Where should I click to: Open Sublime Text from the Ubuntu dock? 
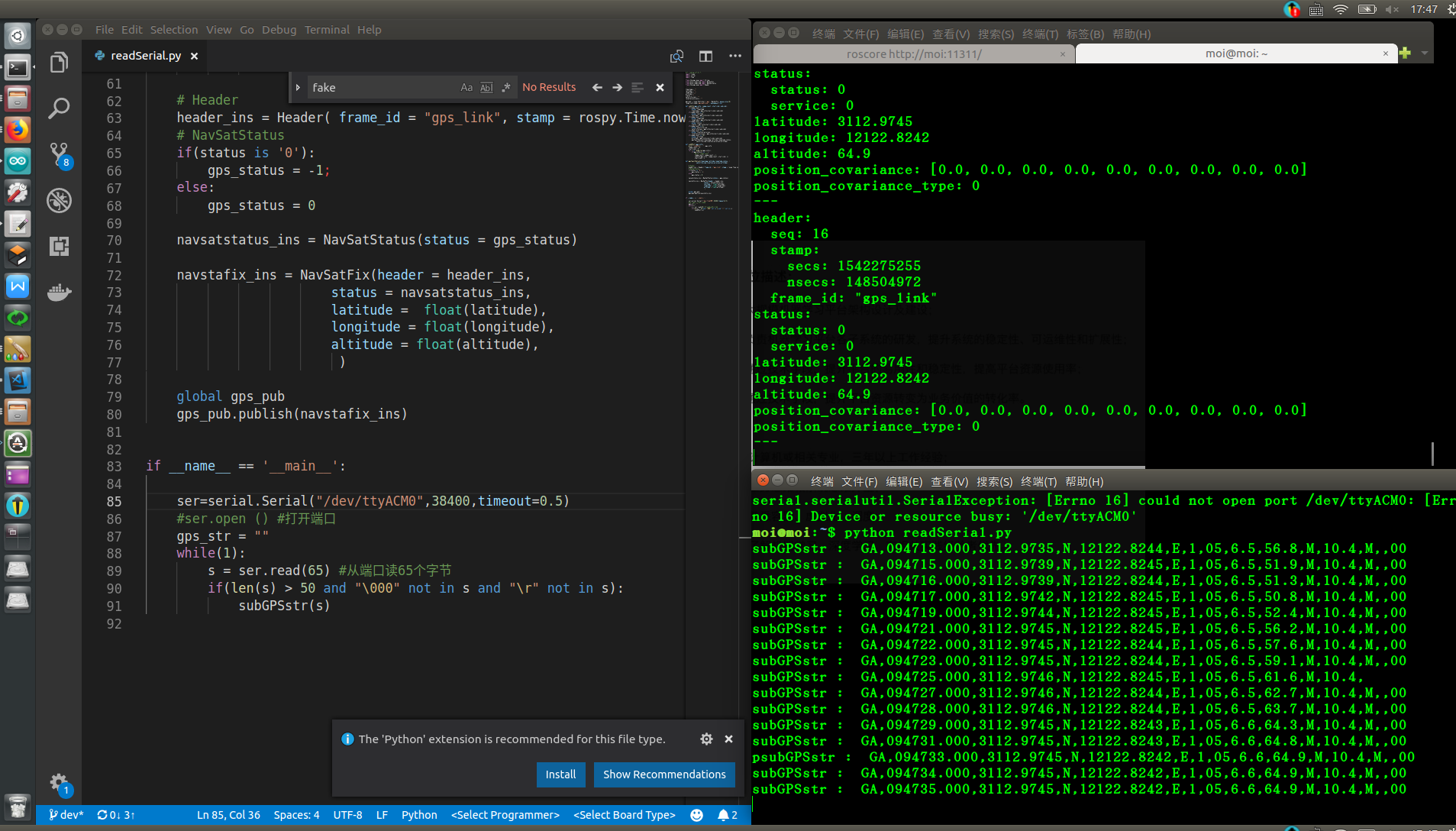click(x=18, y=255)
